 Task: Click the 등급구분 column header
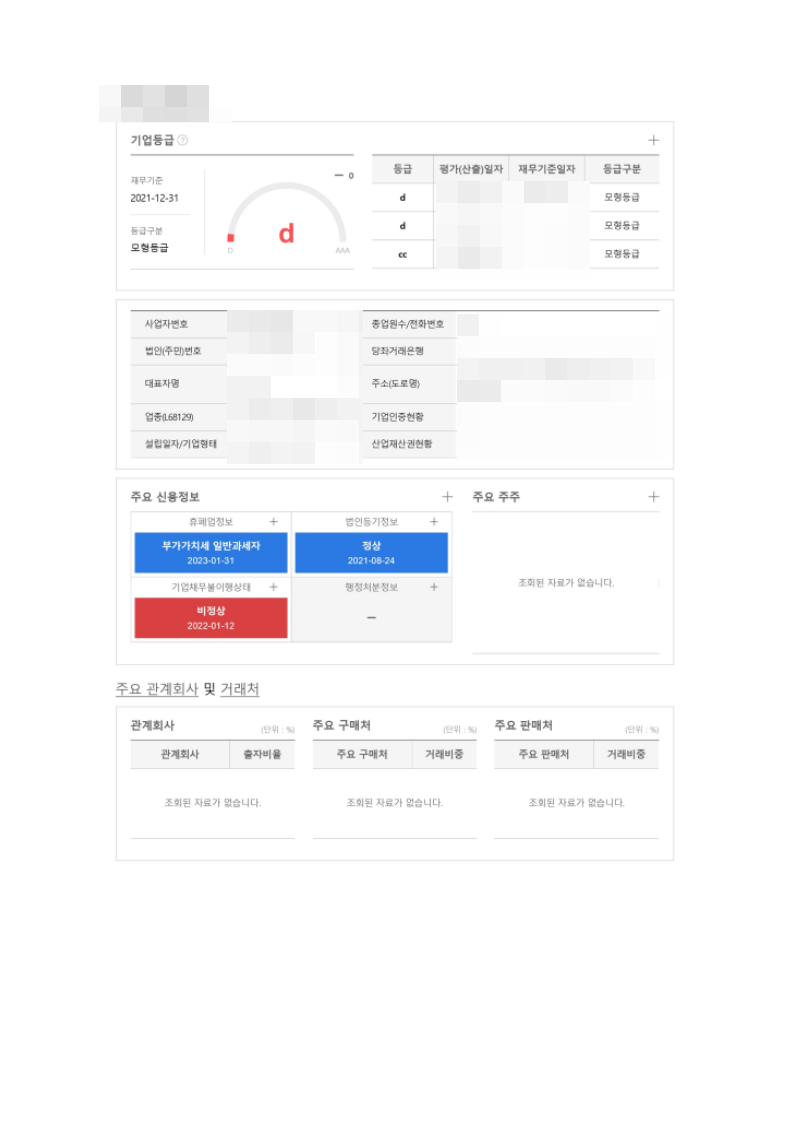coord(622,169)
